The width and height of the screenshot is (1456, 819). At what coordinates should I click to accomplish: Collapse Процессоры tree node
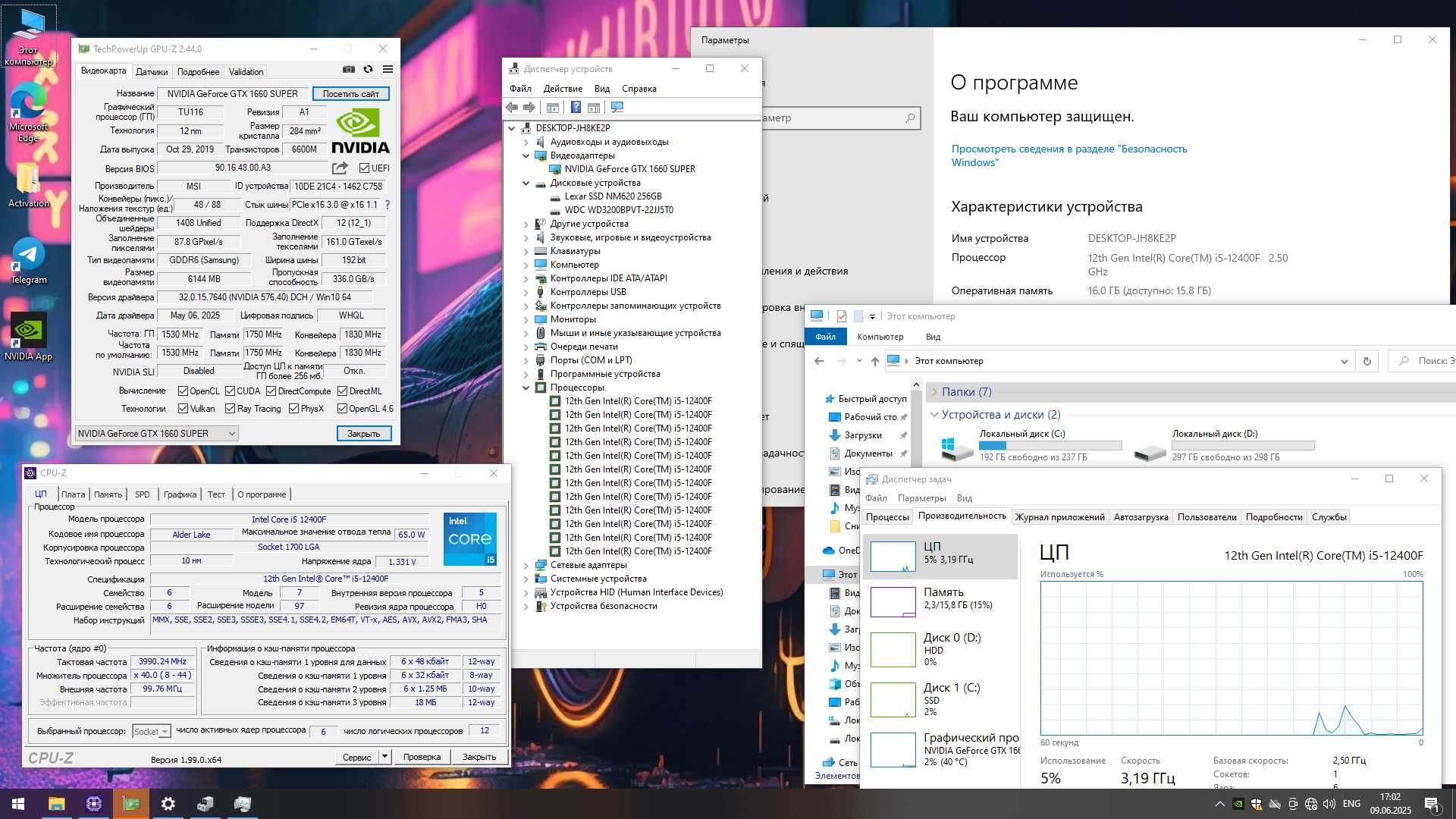[x=526, y=388]
